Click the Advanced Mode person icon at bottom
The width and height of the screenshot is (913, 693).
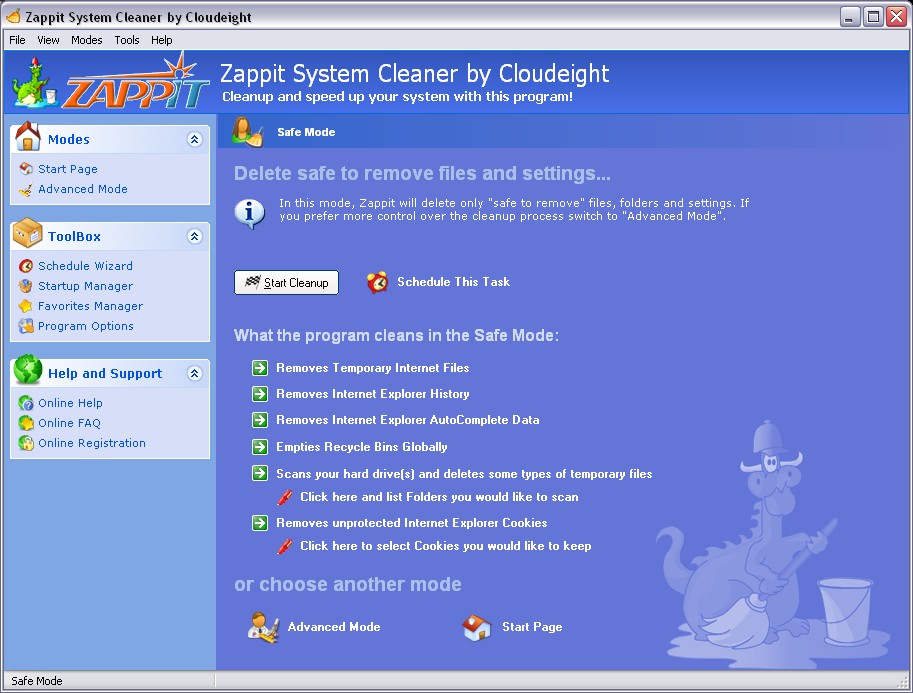click(263, 627)
